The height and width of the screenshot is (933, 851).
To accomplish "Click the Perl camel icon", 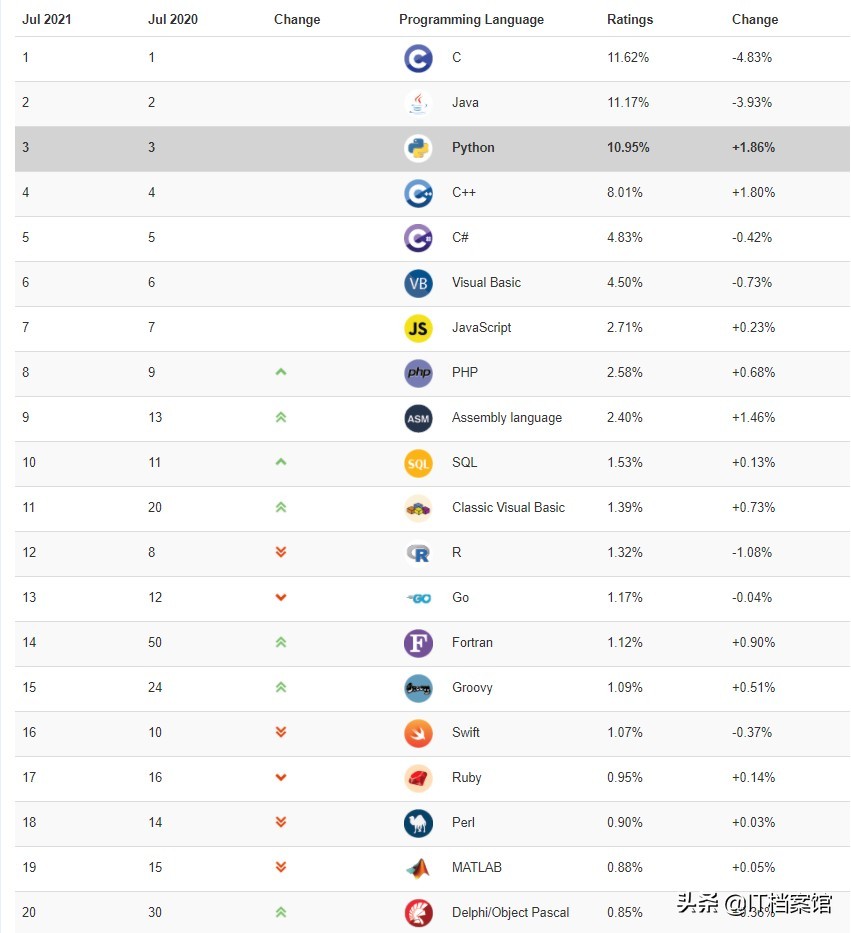I will pos(418,823).
